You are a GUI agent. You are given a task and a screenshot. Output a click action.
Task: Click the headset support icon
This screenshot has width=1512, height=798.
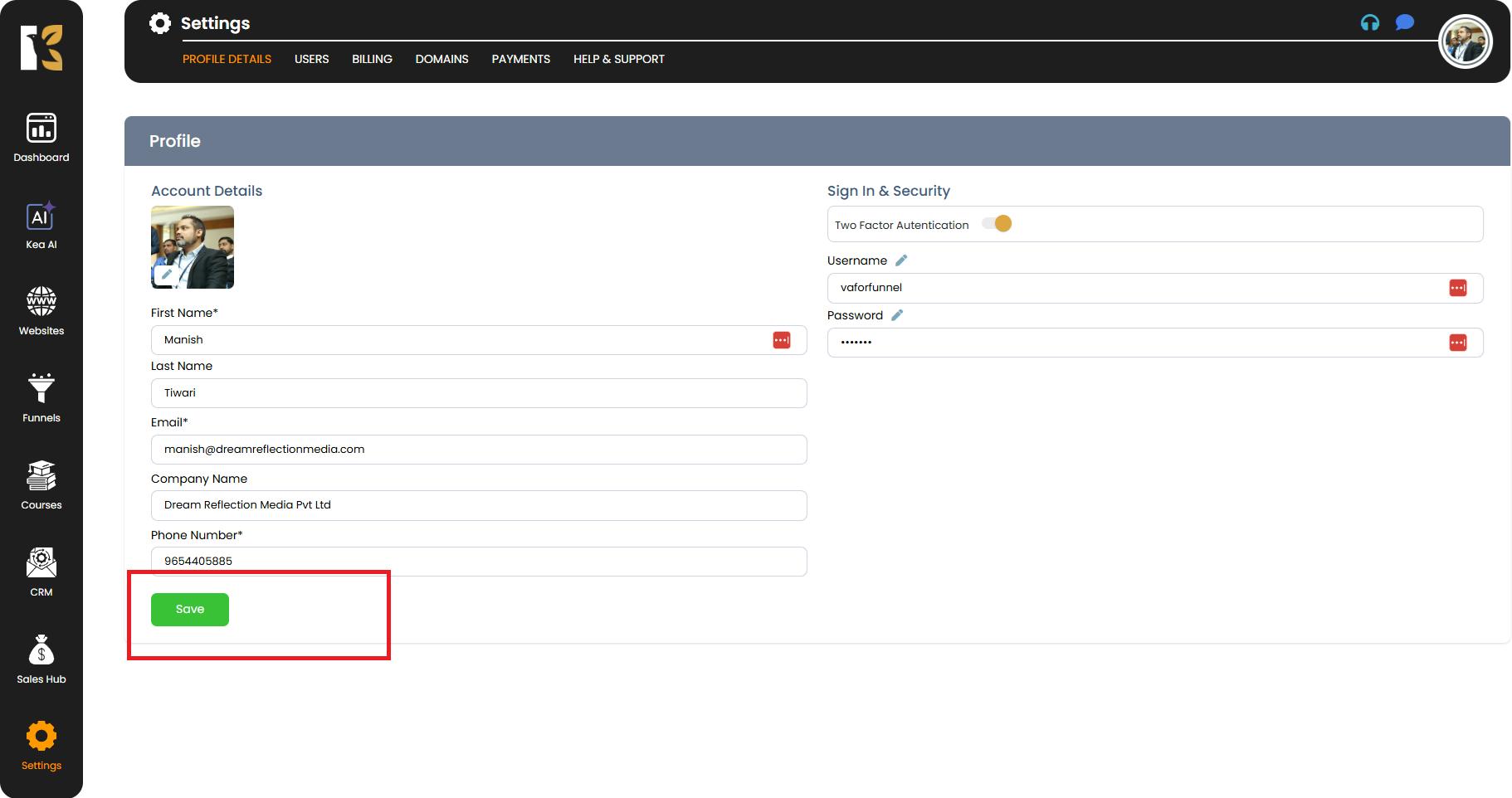1370,23
